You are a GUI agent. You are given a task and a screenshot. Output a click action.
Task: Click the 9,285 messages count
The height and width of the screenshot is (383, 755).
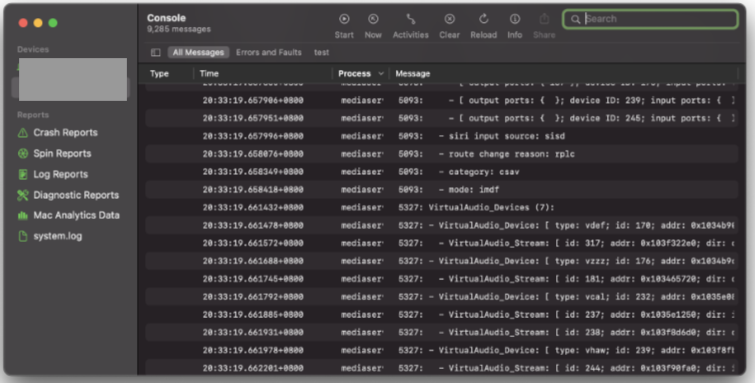179,29
